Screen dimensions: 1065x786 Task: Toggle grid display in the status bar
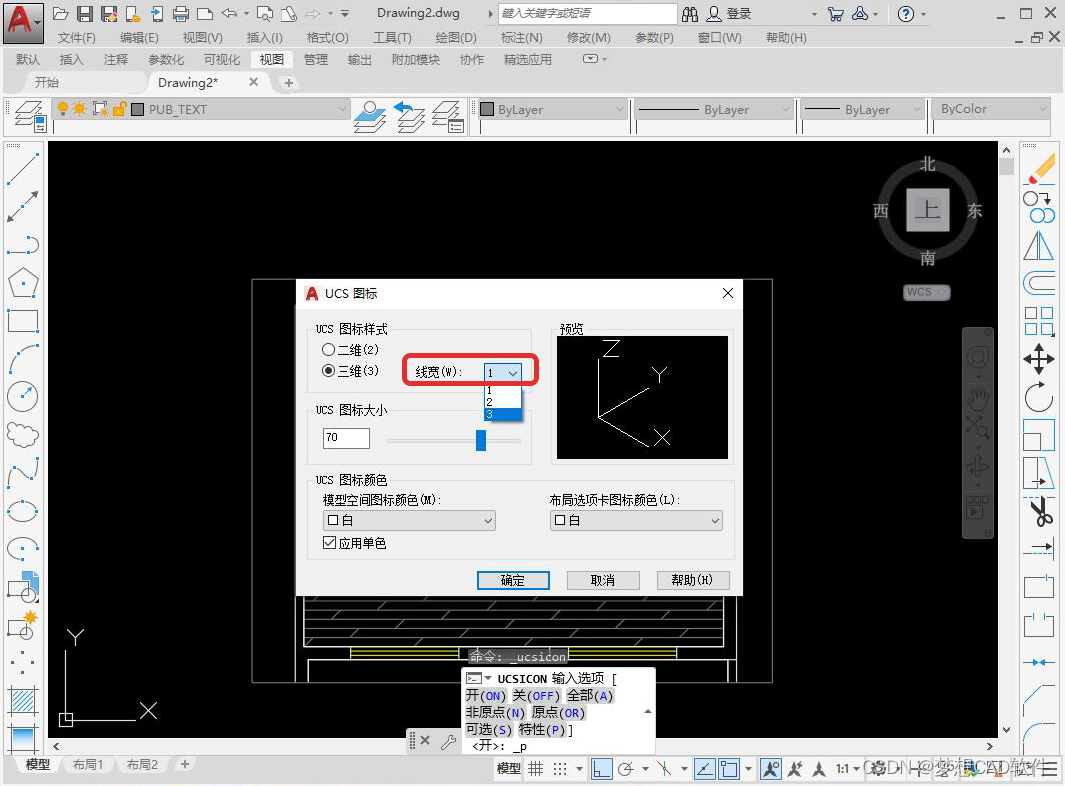[x=538, y=768]
